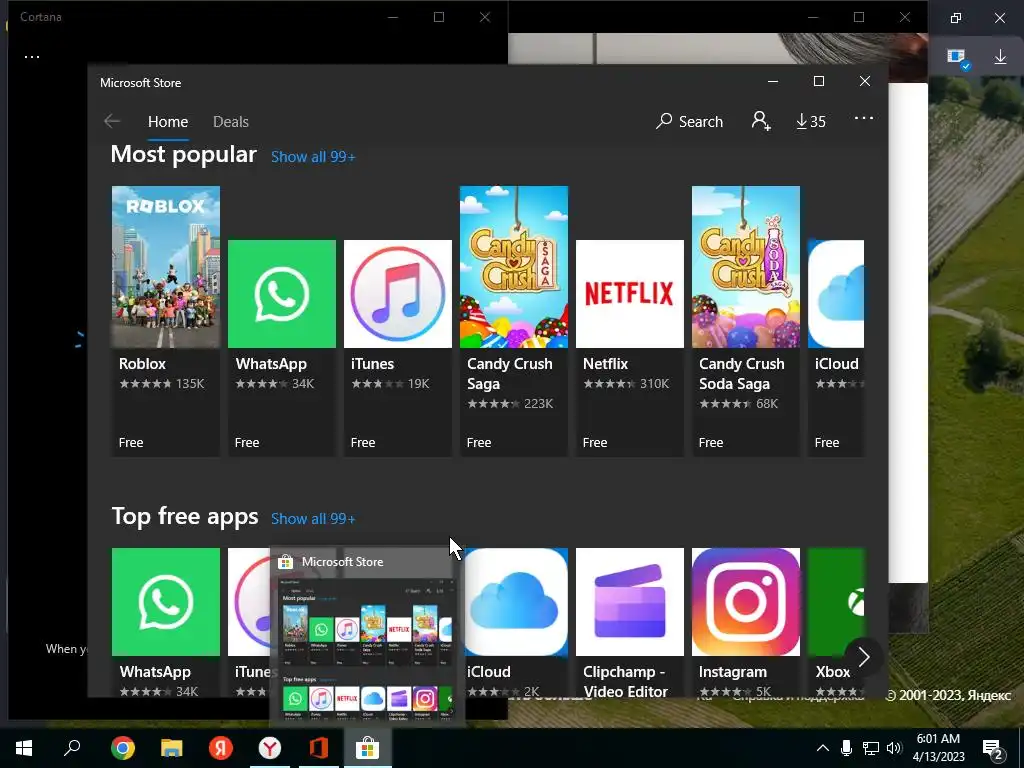Open the Candy Crush Saga tile

(514, 321)
